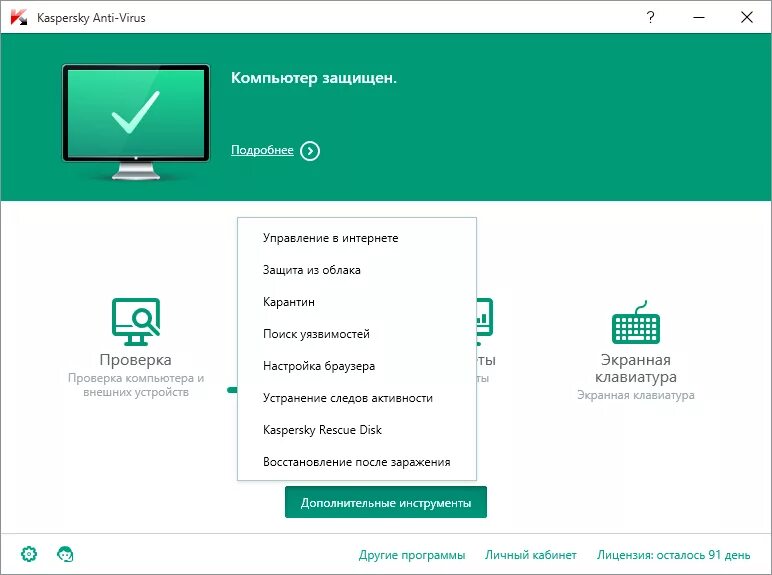Click the Kaspersky logo in title bar
This screenshot has width=772, height=575.
19,18
